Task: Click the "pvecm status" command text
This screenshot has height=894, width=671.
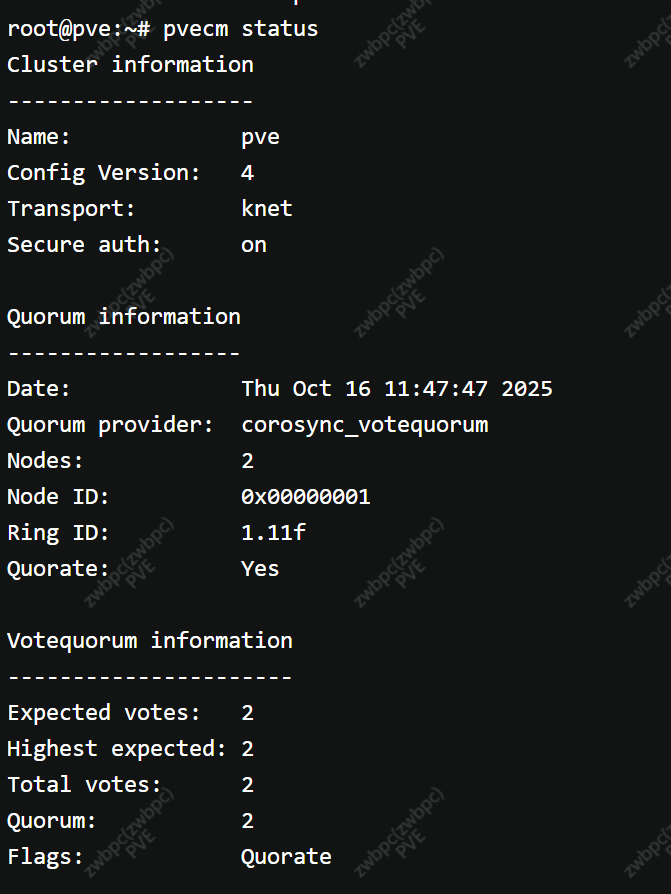Action: (241, 28)
